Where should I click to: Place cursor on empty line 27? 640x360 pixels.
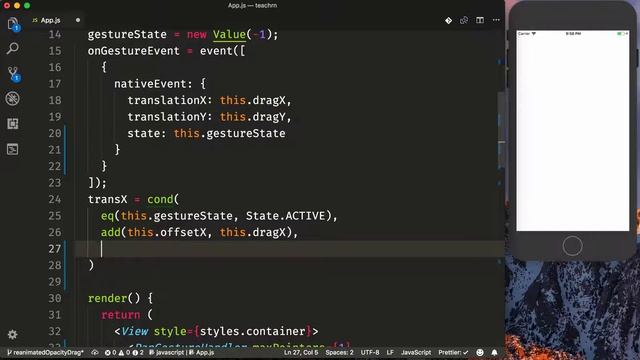click(x=290, y=249)
